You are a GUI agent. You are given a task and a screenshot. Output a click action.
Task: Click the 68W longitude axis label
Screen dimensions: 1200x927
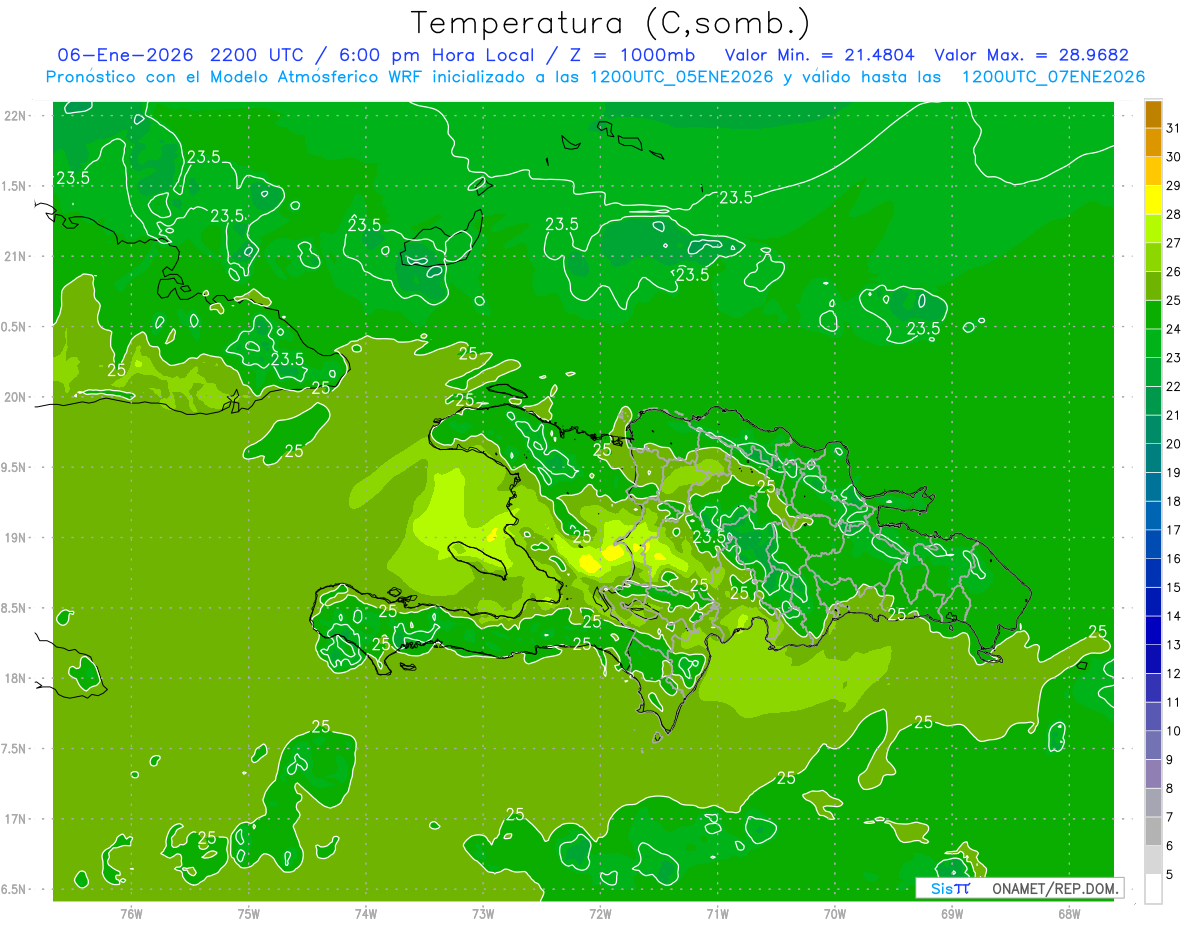(1069, 913)
